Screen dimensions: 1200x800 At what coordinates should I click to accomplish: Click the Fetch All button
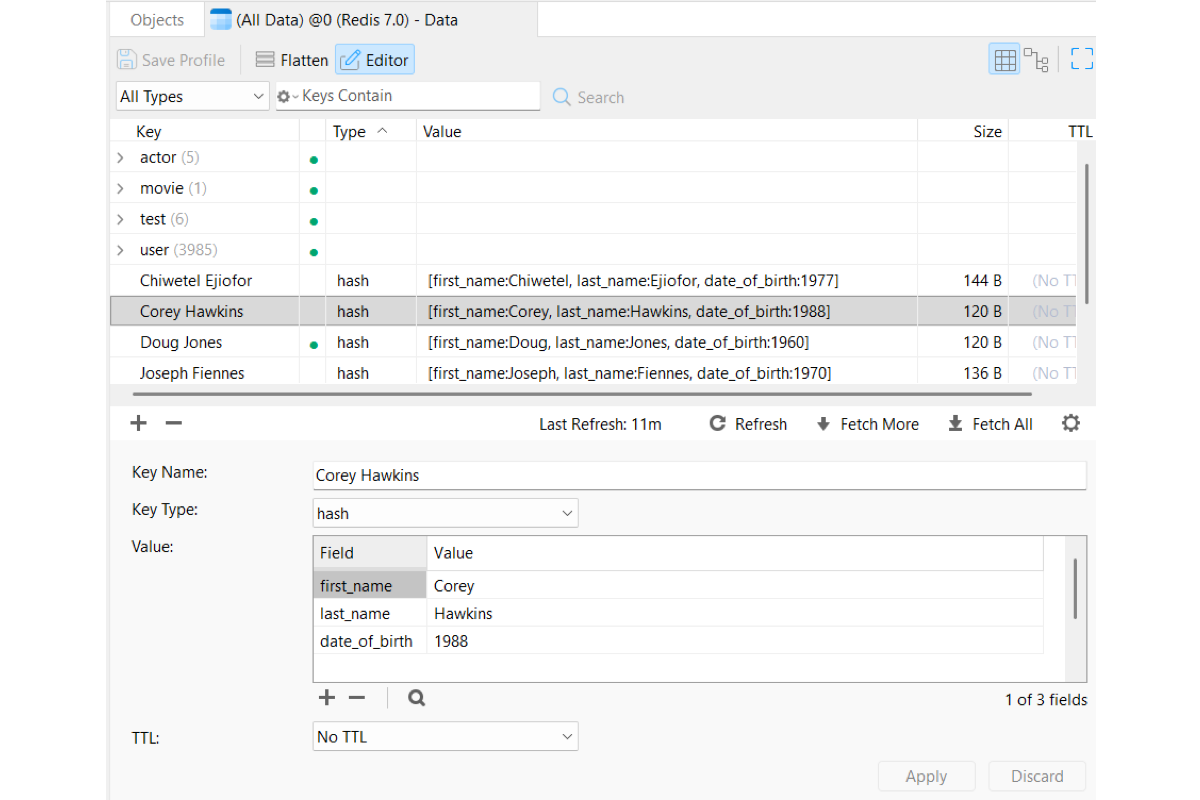point(990,424)
